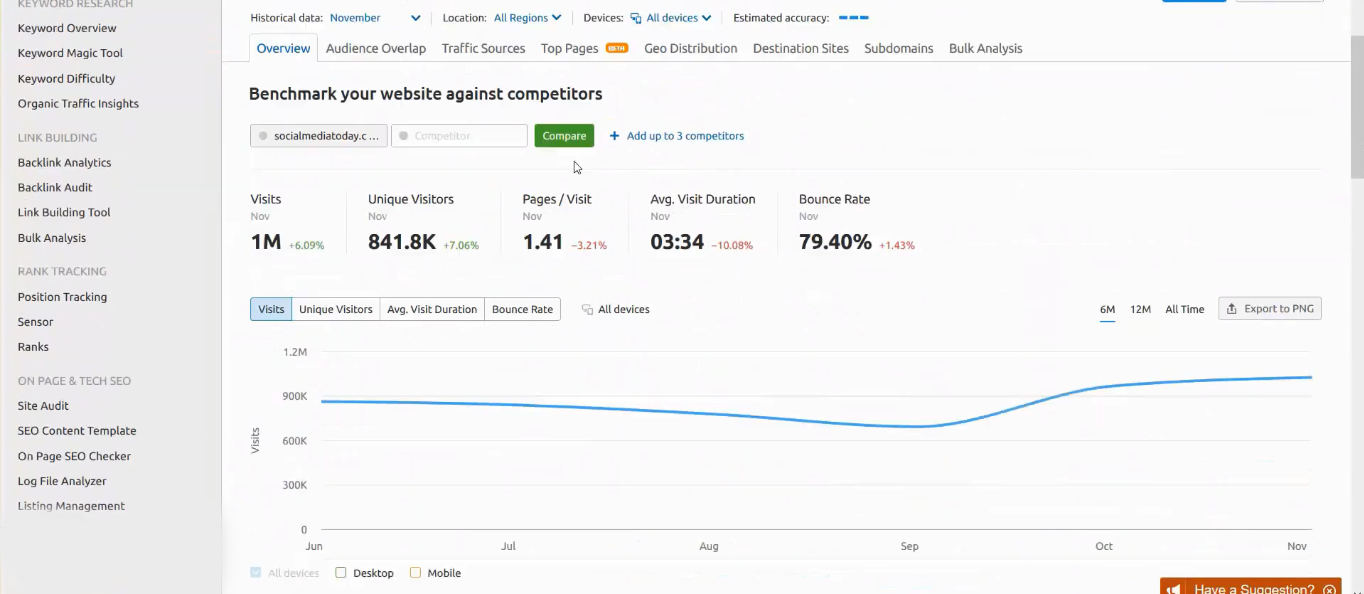This screenshot has width=1364, height=594.
Task: Enable the Mobile checkbox
Action: [x=415, y=573]
